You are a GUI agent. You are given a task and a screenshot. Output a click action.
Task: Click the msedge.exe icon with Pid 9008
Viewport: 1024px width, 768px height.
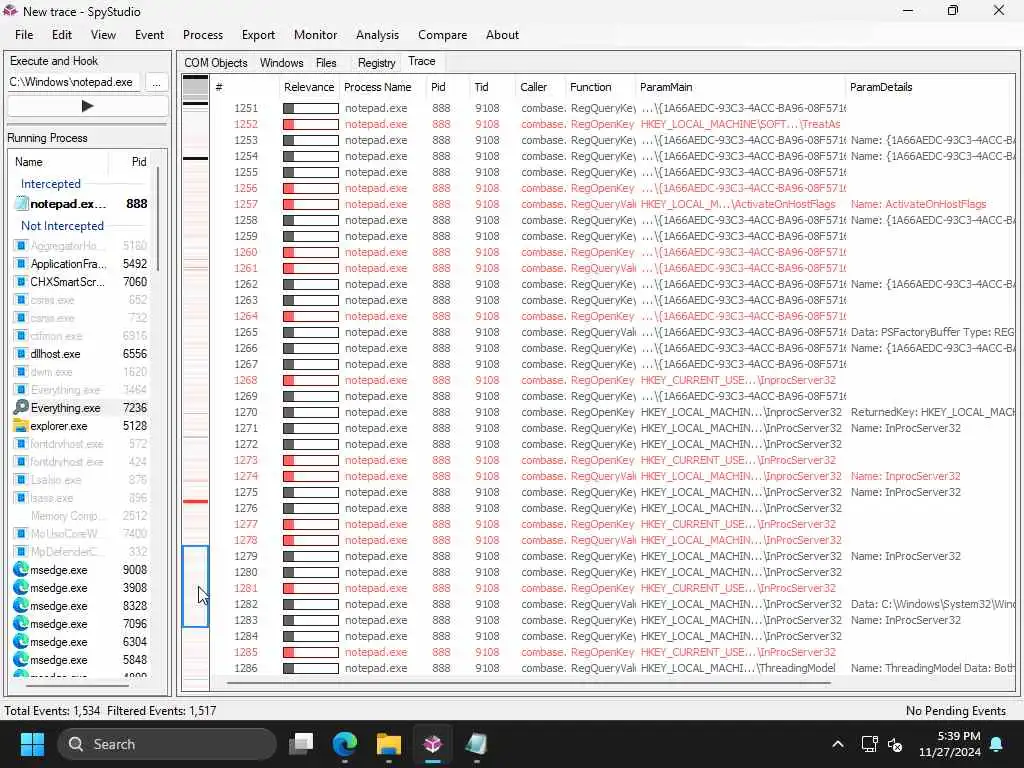(x=21, y=569)
